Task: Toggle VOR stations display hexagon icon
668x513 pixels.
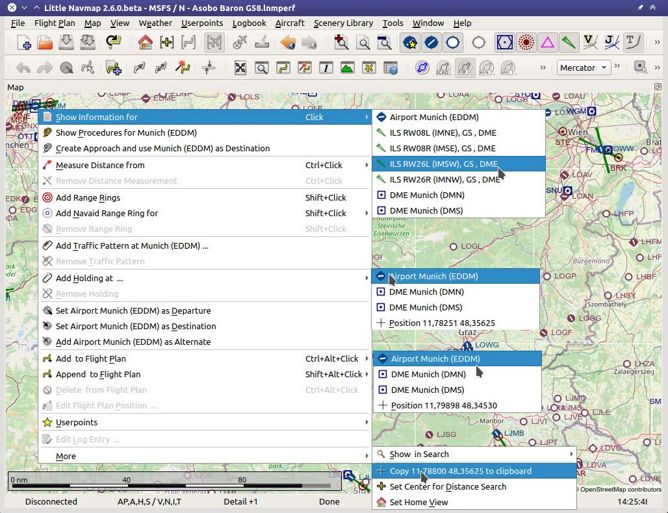Action: (505, 43)
